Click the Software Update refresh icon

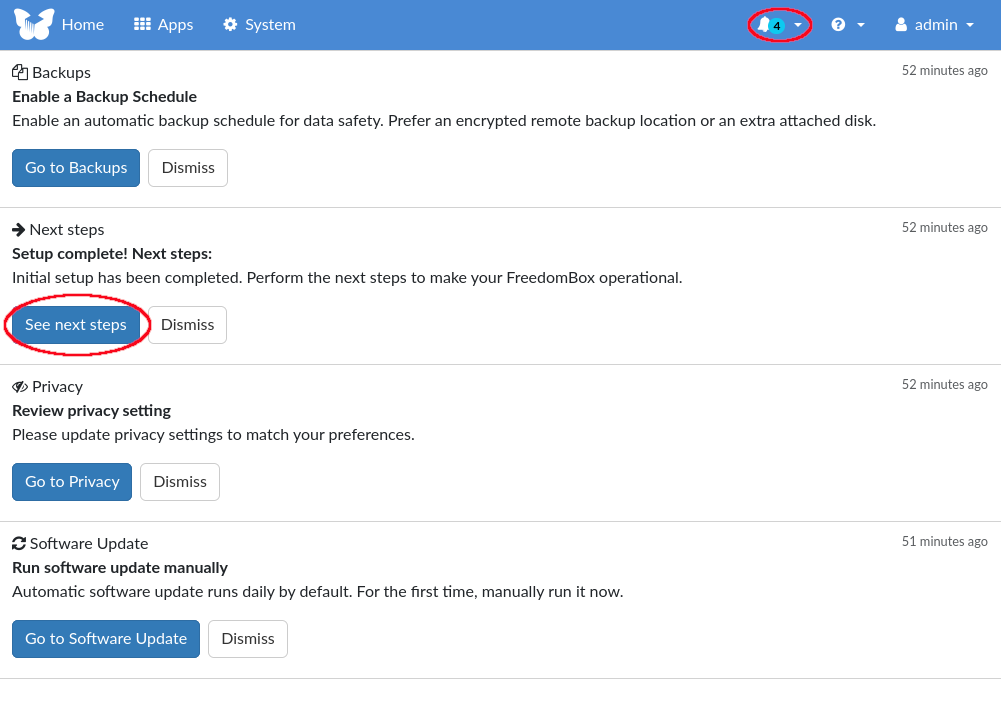pyautogui.click(x=19, y=543)
